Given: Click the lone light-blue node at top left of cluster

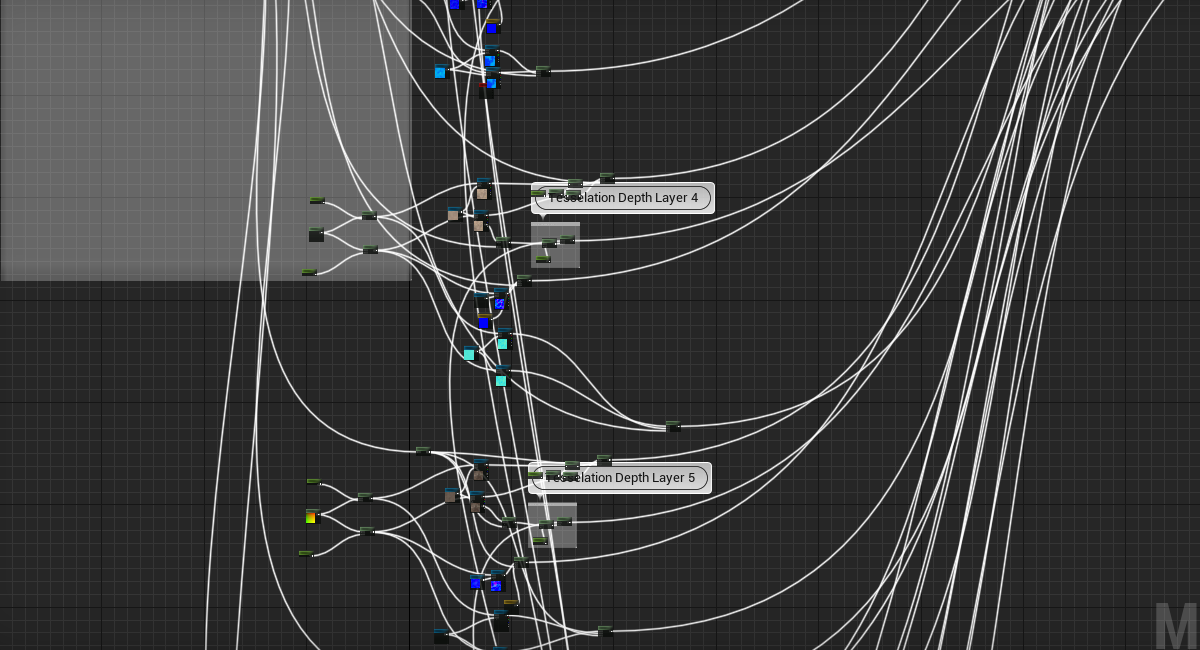Looking at the screenshot, I should (440, 72).
